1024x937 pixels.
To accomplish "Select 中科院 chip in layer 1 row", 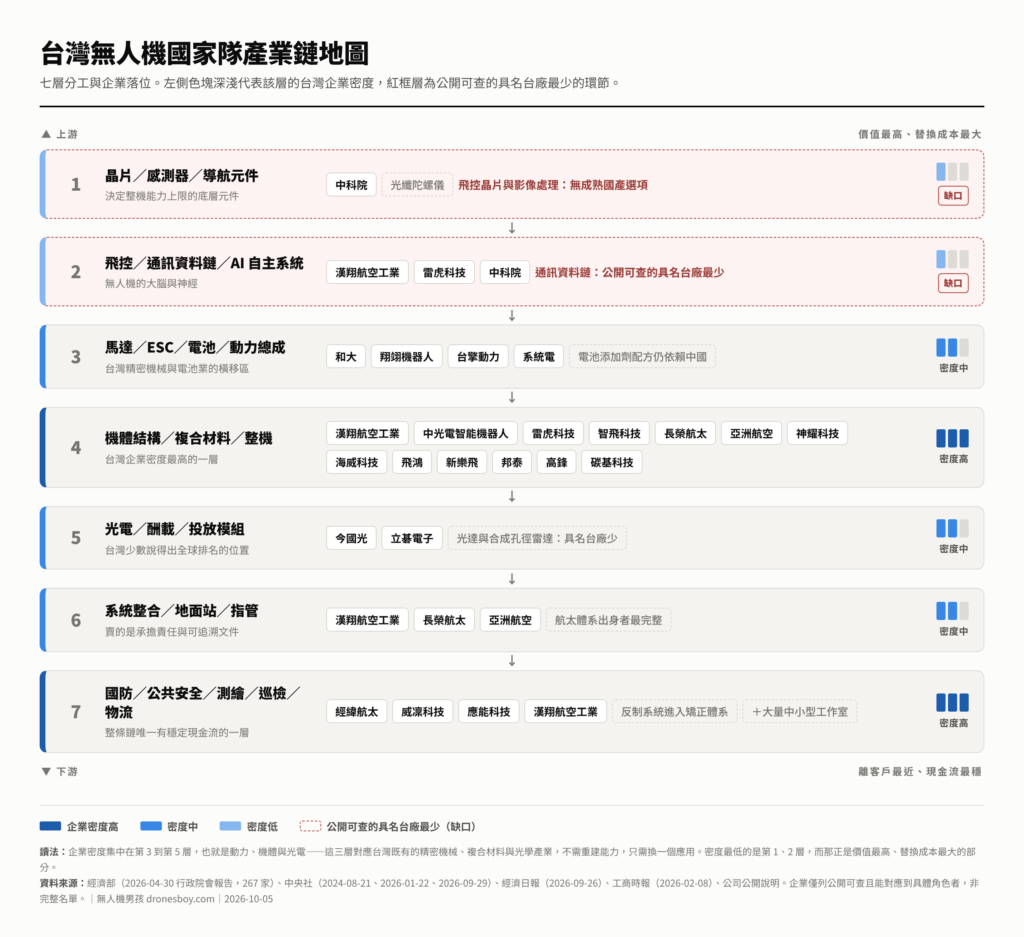I will (351, 185).
